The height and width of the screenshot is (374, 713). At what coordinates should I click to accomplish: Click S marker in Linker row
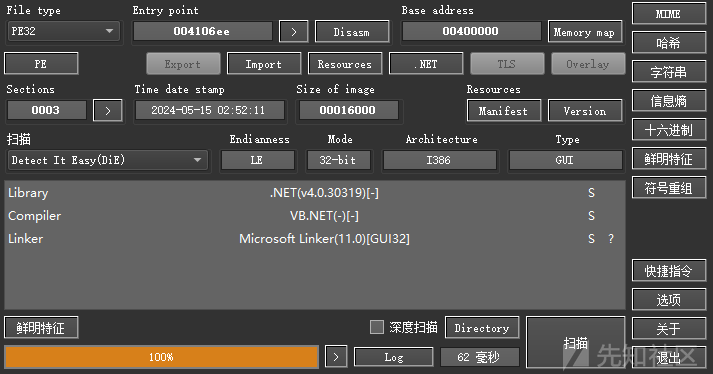pyautogui.click(x=591, y=239)
